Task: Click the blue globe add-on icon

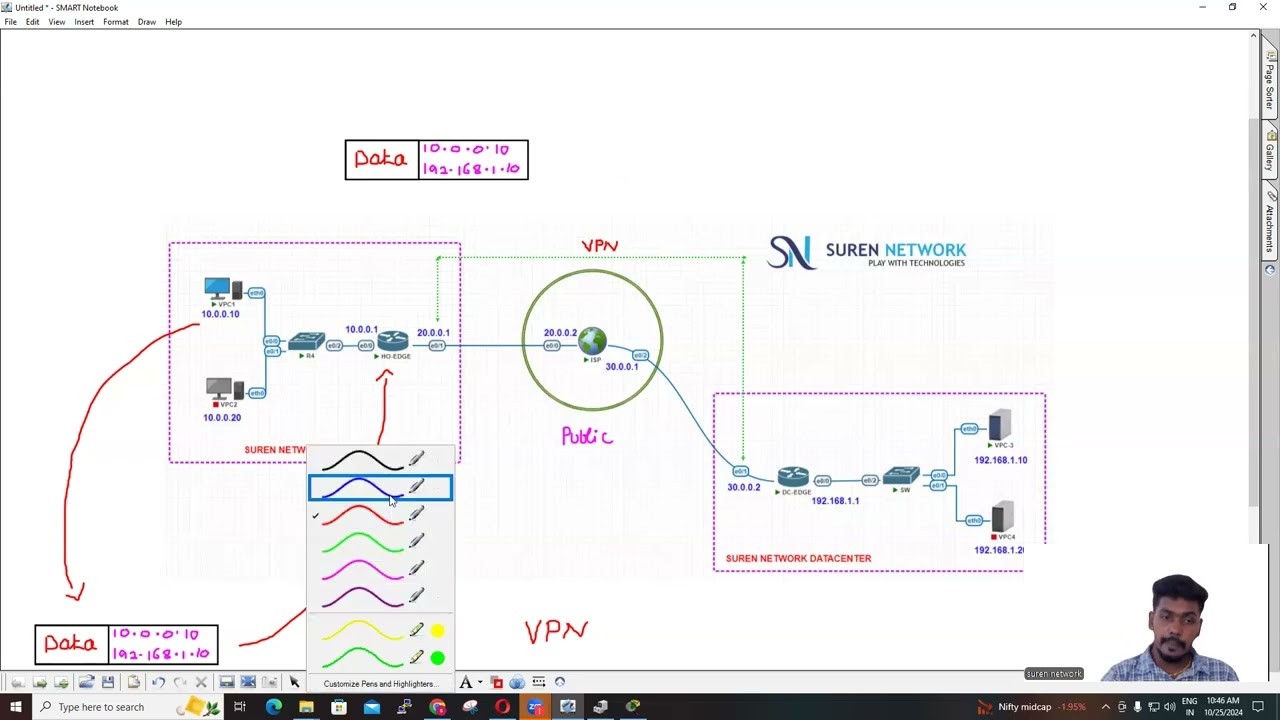Action: point(517,682)
